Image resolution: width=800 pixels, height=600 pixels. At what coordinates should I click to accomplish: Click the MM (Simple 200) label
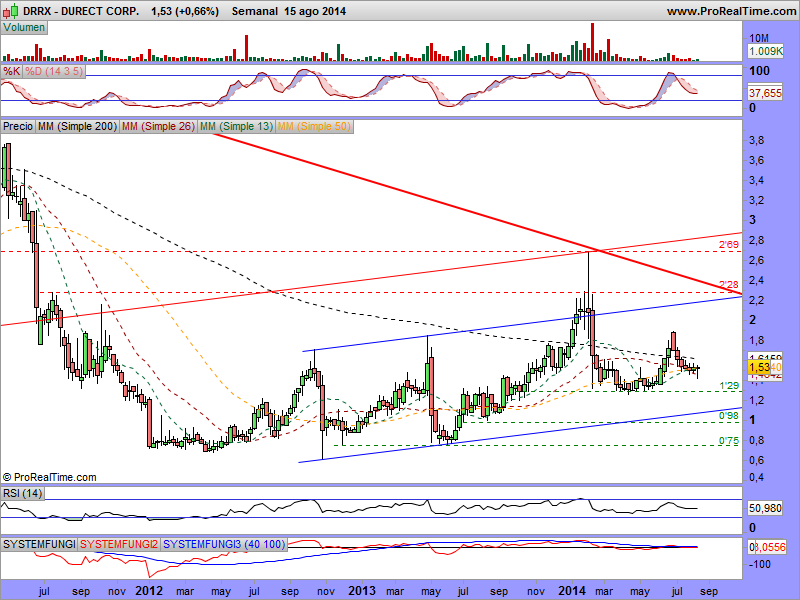pyautogui.click(x=75, y=127)
